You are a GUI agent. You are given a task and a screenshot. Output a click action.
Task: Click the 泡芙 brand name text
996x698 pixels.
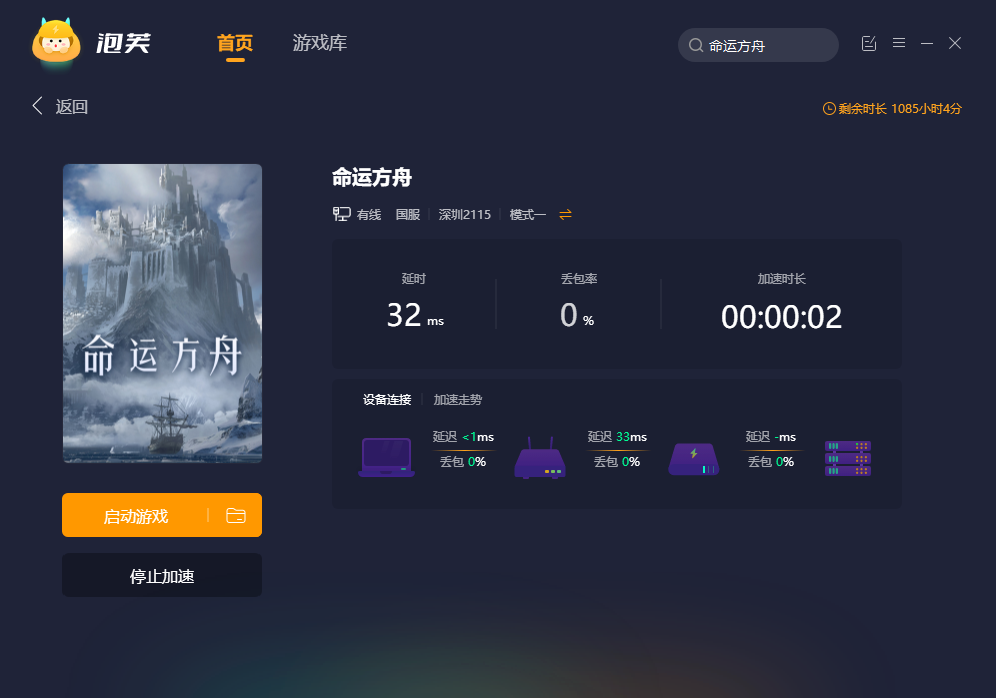click(123, 43)
